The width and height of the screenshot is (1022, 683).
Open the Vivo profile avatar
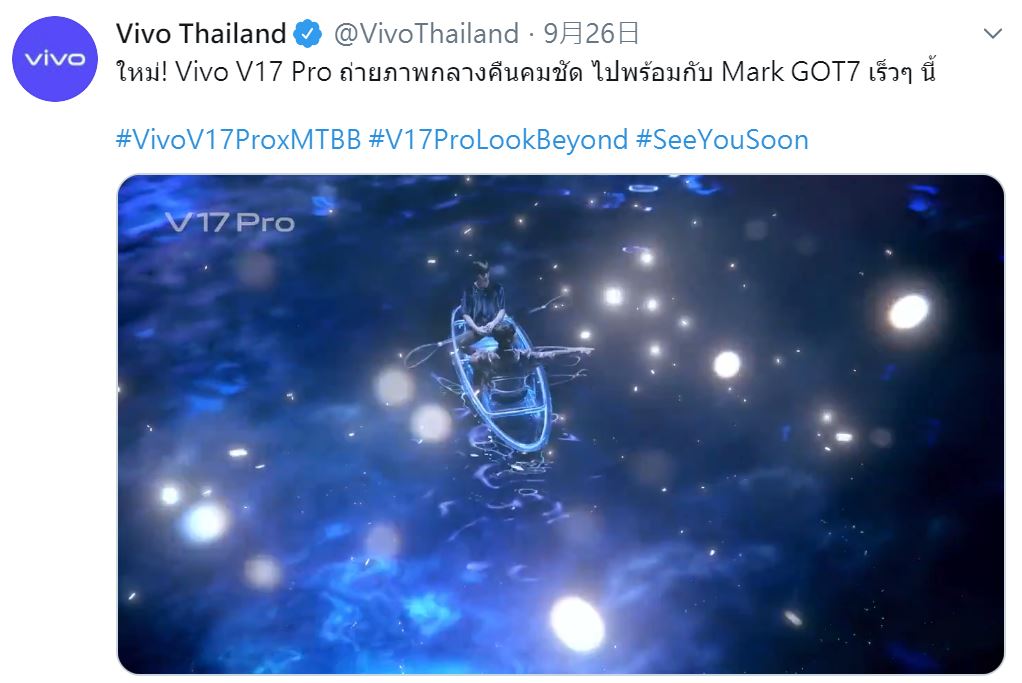55,59
